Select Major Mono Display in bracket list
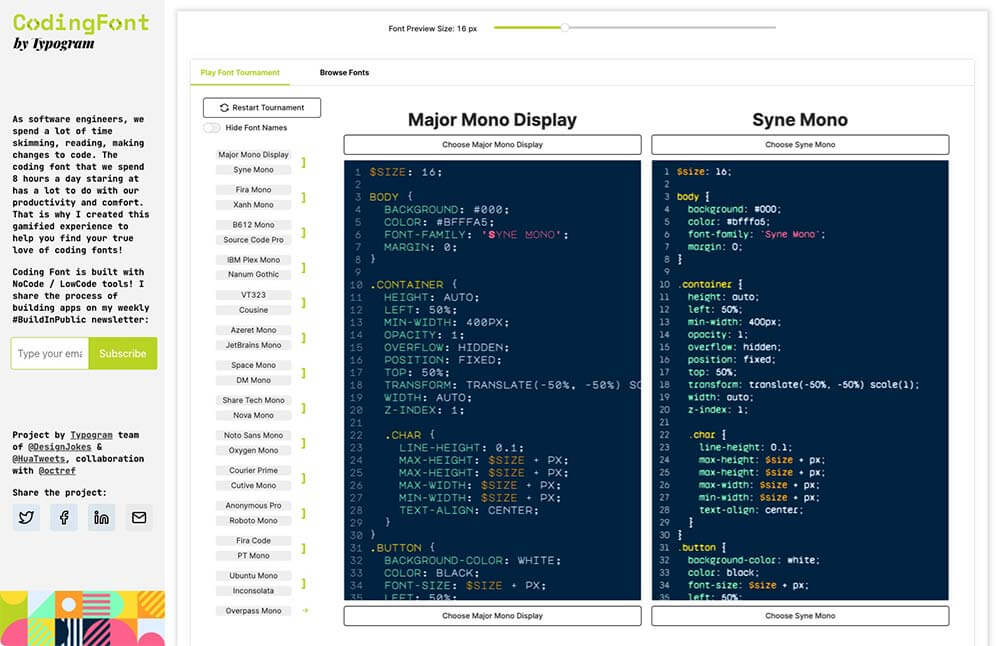1000x646 pixels. click(x=253, y=155)
